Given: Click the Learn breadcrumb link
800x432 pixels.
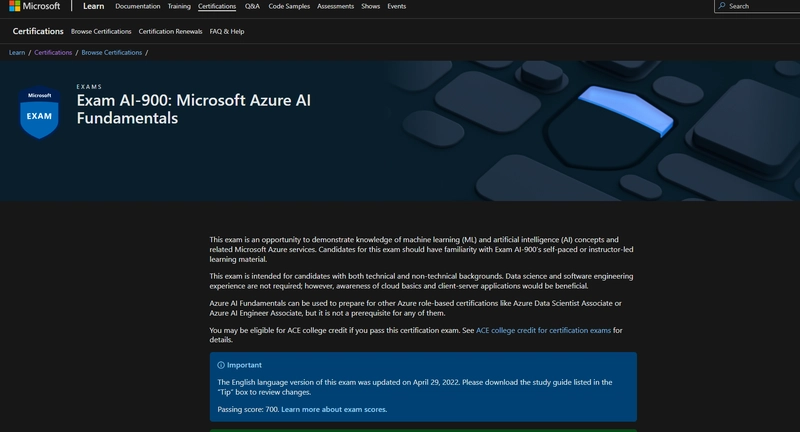Looking at the screenshot, I should coord(17,52).
